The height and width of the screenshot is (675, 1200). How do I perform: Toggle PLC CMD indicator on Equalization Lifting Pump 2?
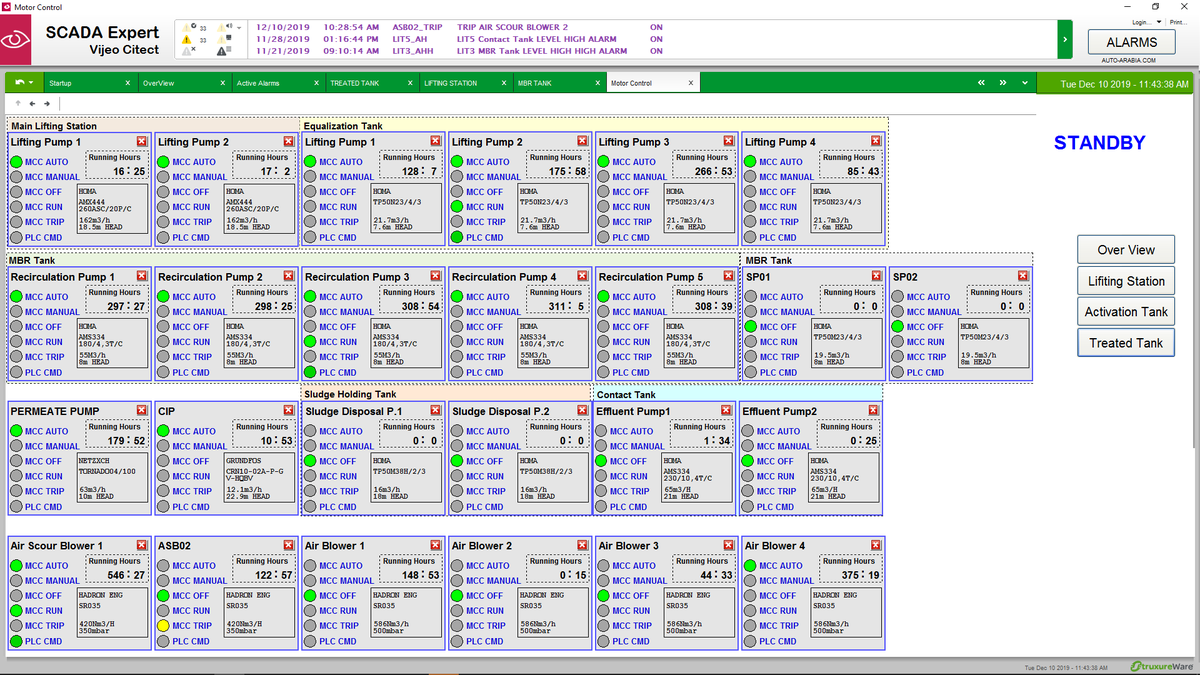[457, 237]
